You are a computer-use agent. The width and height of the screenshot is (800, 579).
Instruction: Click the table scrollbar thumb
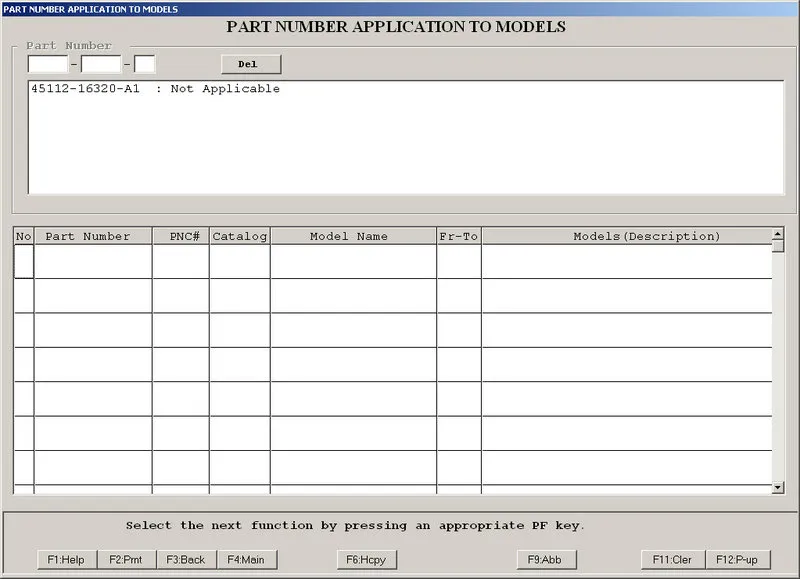click(778, 246)
